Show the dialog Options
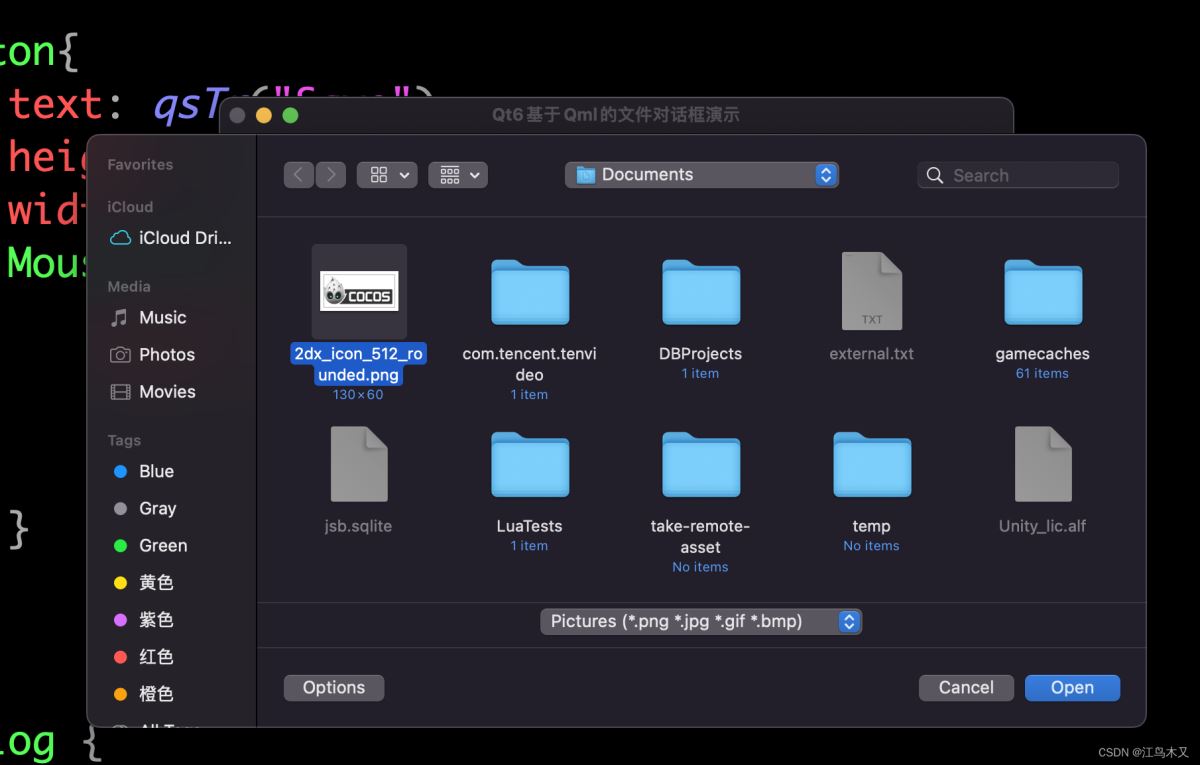Image resolution: width=1200 pixels, height=765 pixels. 334,687
